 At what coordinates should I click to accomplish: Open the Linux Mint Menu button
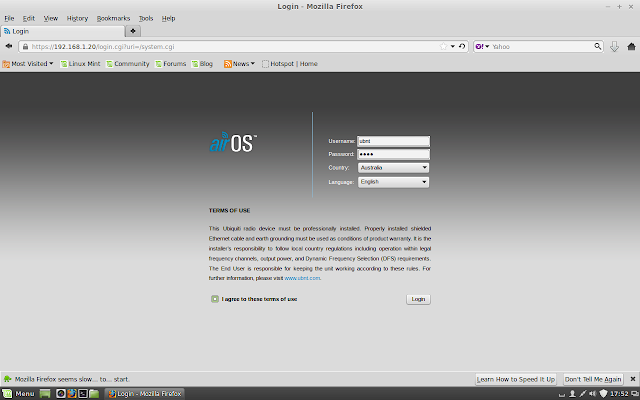(x=18, y=394)
